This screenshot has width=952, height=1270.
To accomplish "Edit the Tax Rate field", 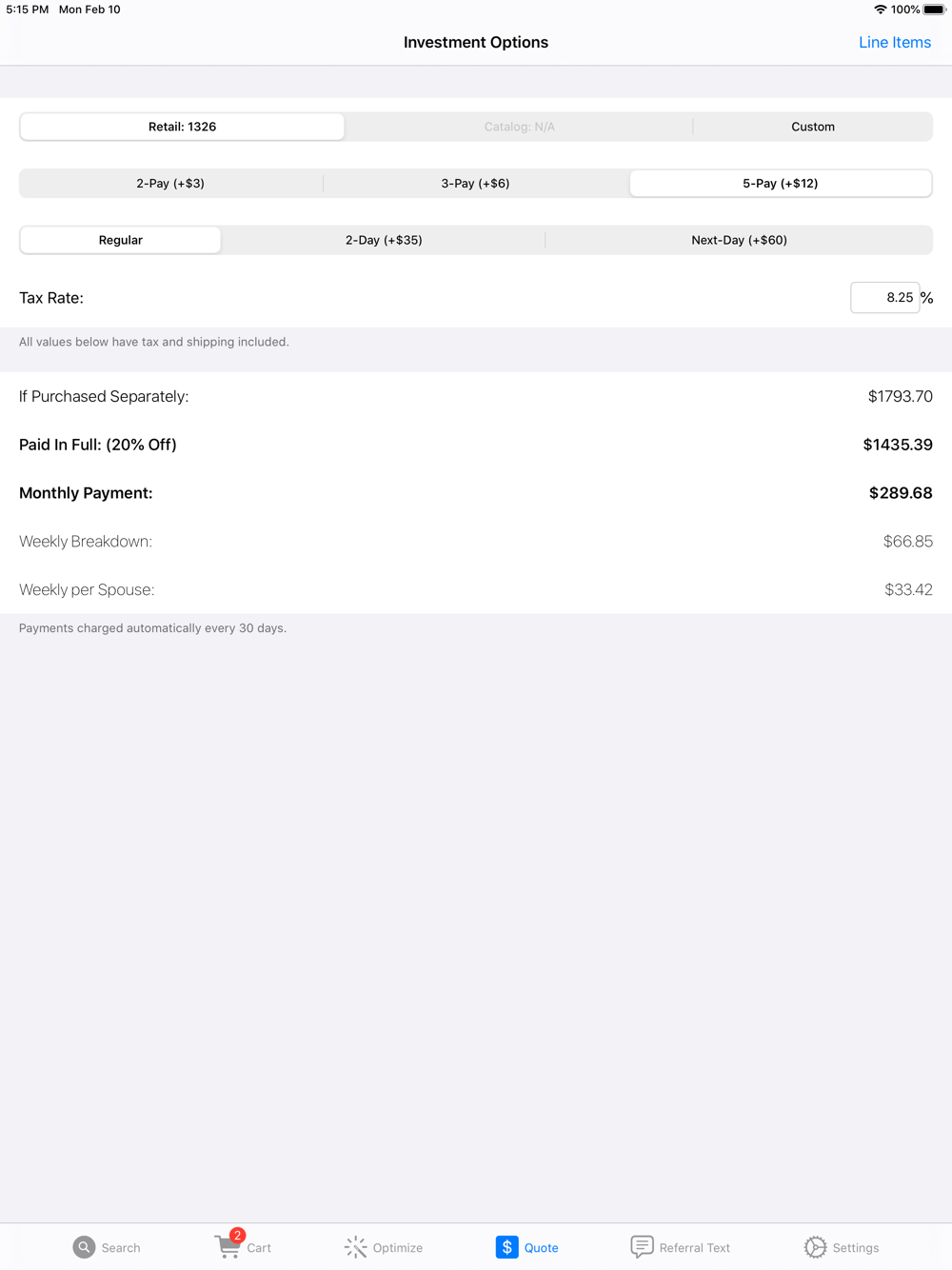I will pos(885,298).
